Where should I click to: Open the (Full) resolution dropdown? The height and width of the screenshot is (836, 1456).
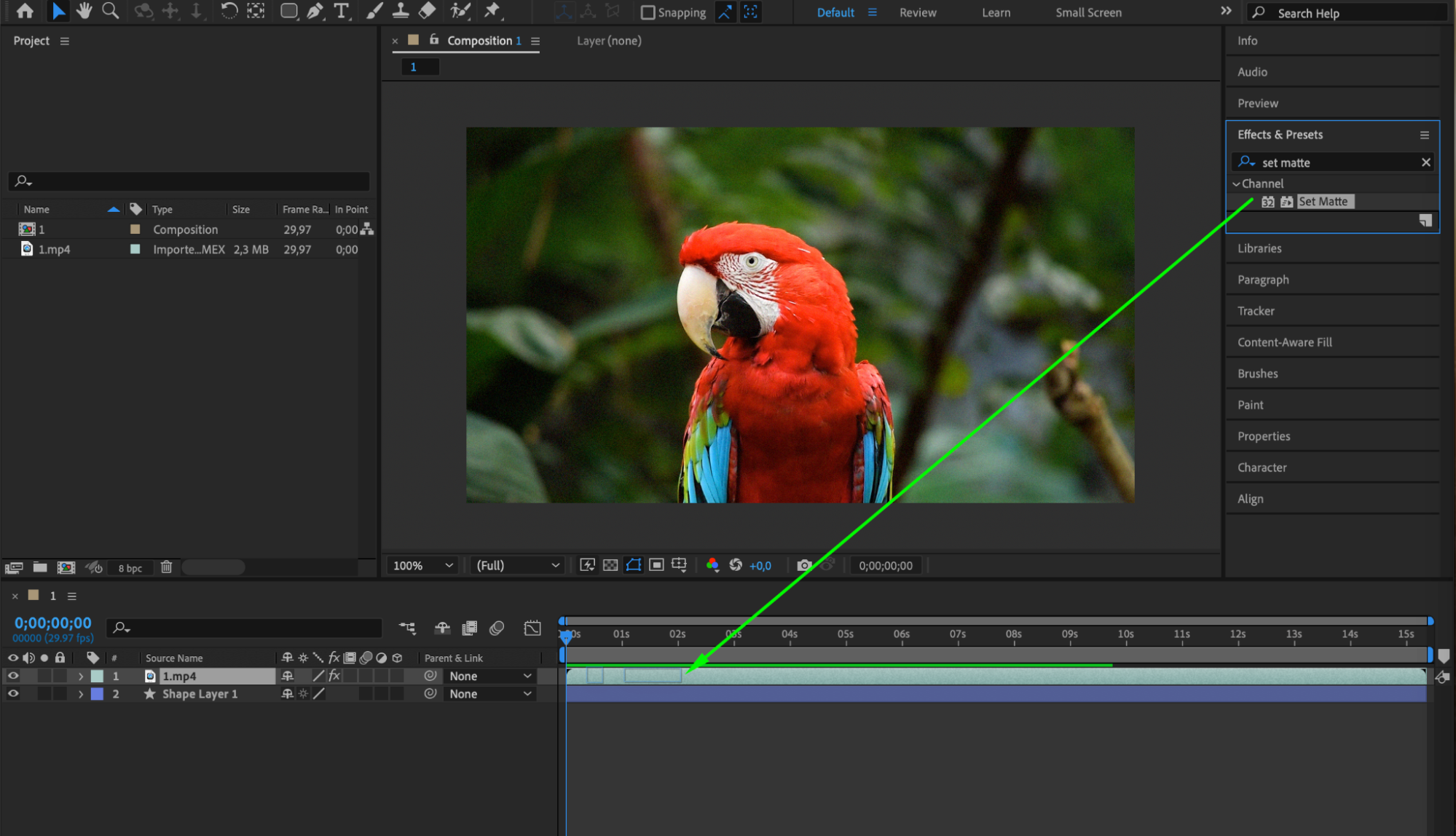coord(517,565)
